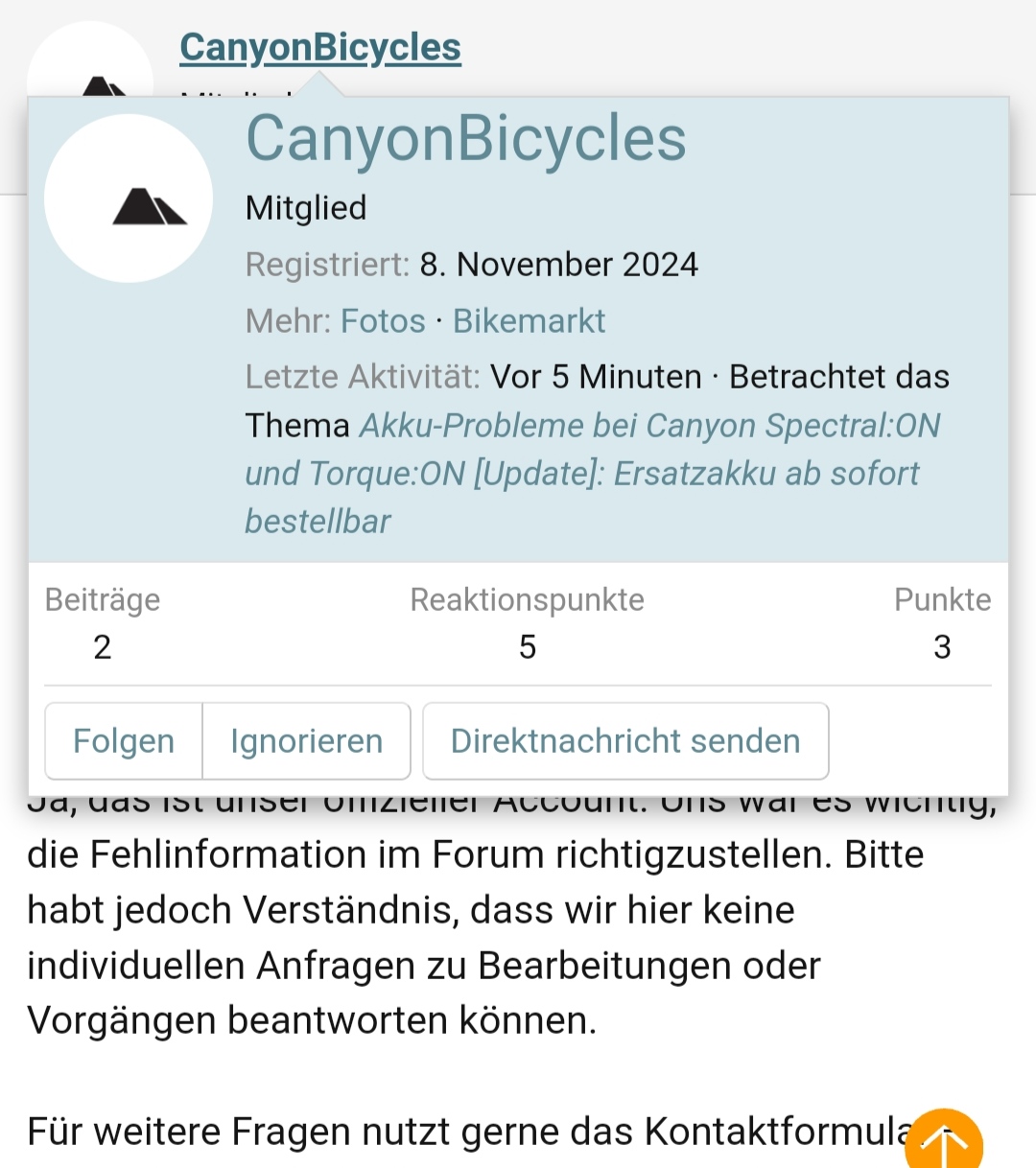Open the Beiträge count of 2
This screenshot has width=1036, height=1168.
click(103, 647)
